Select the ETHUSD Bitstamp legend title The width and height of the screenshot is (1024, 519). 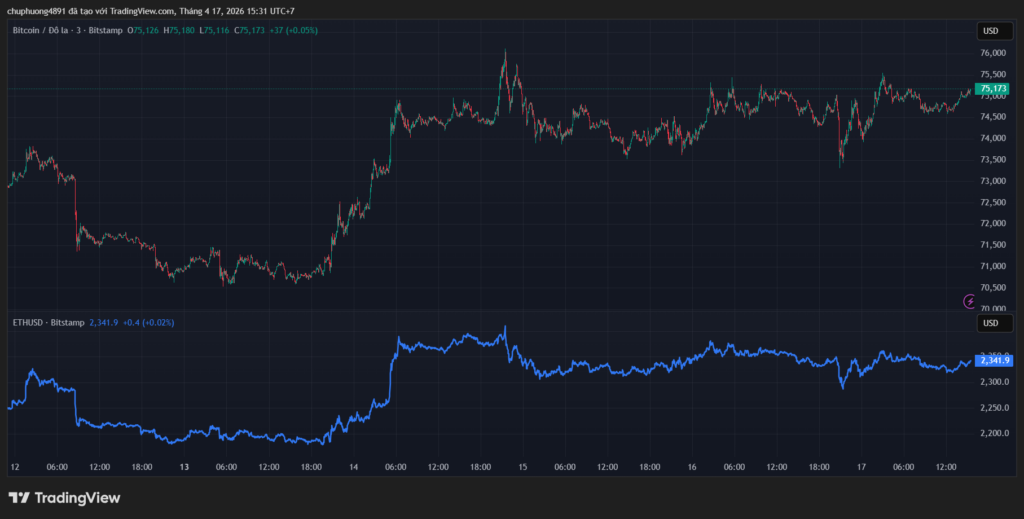48,323
